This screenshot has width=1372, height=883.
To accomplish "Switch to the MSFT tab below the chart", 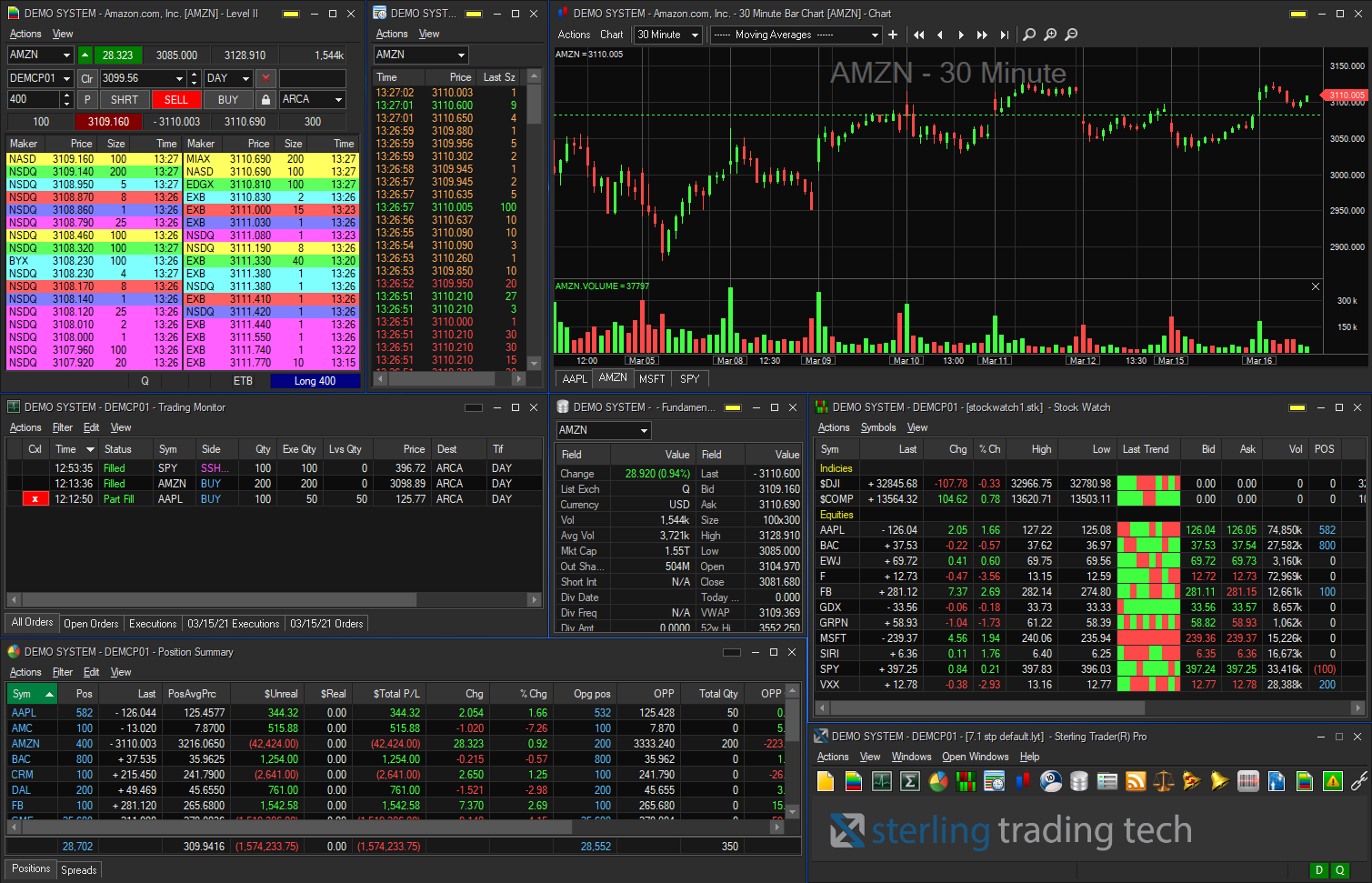I will pos(651,378).
